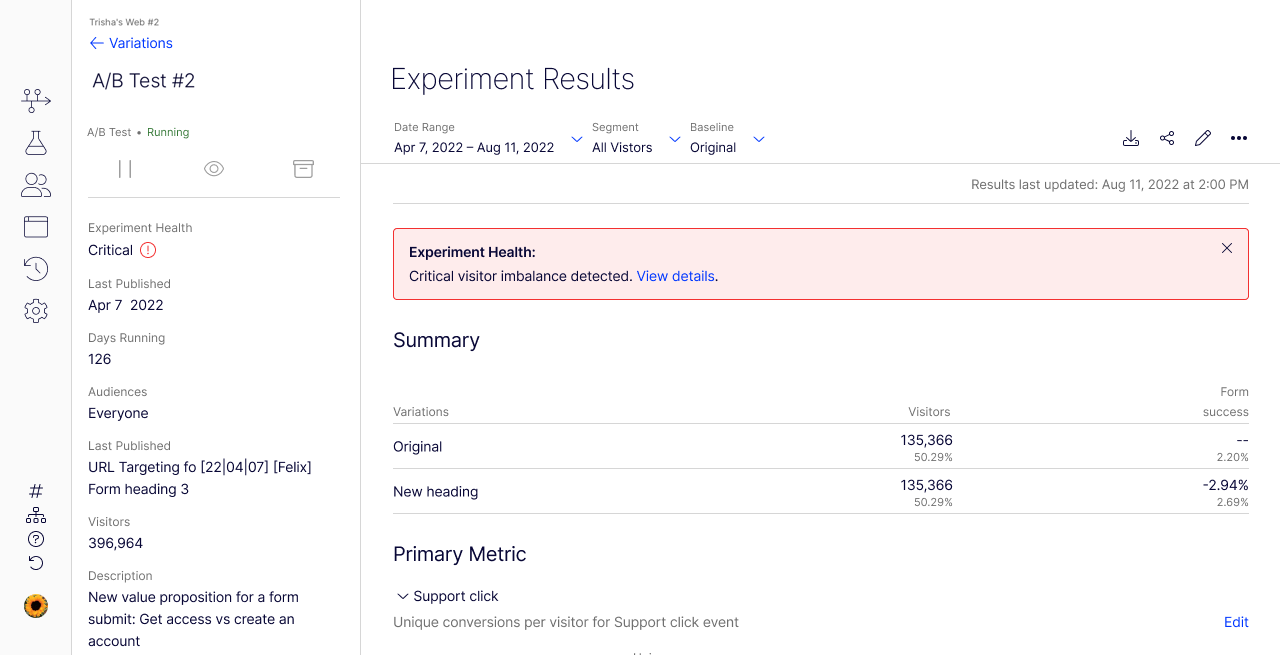Viewport: 1280px width, 655px height.
Task: Open the Date Range dropdown
Action: [576, 139]
